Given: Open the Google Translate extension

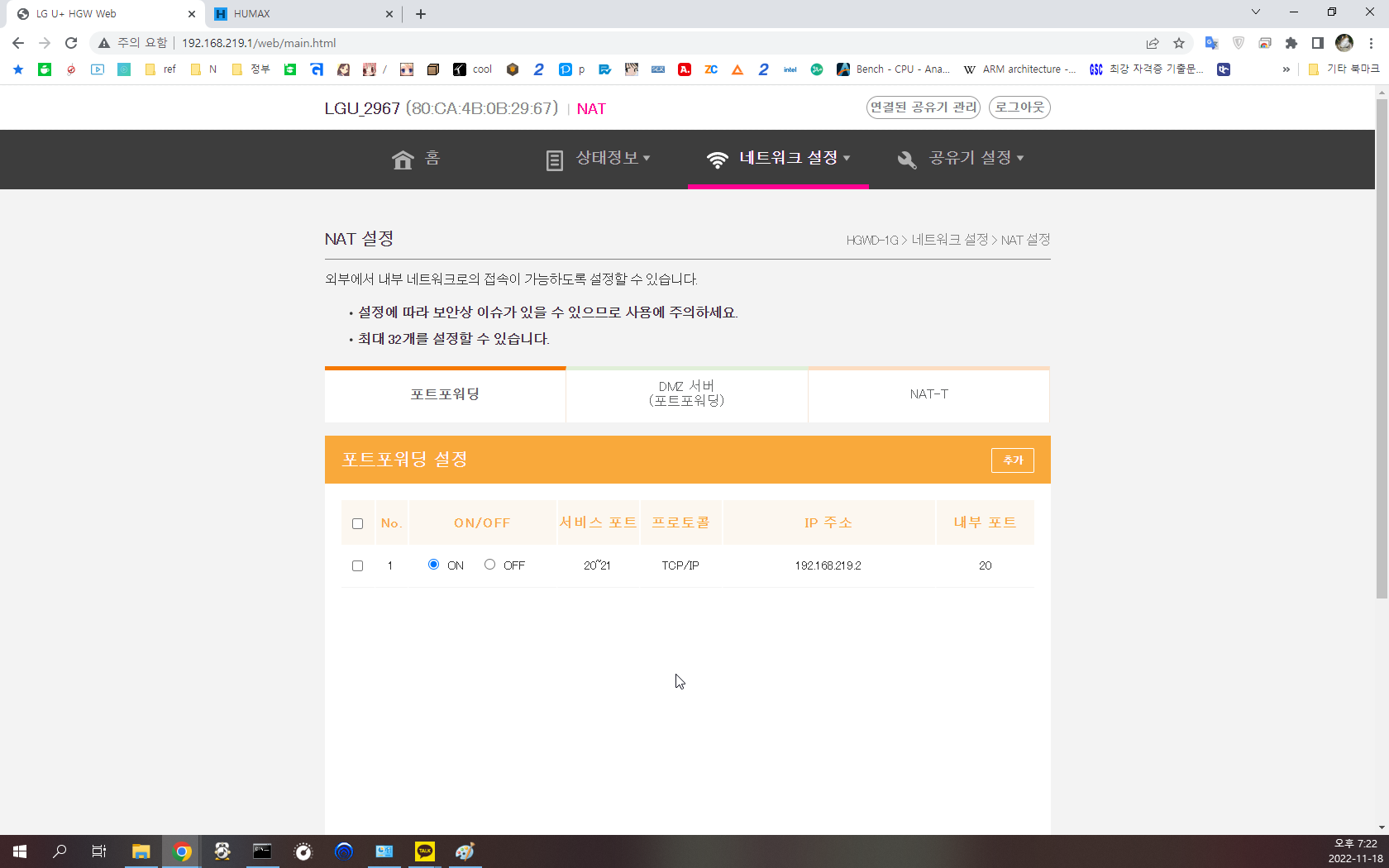Looking at the screenshot, I should pyautogui.click(x=1211, y=43).
